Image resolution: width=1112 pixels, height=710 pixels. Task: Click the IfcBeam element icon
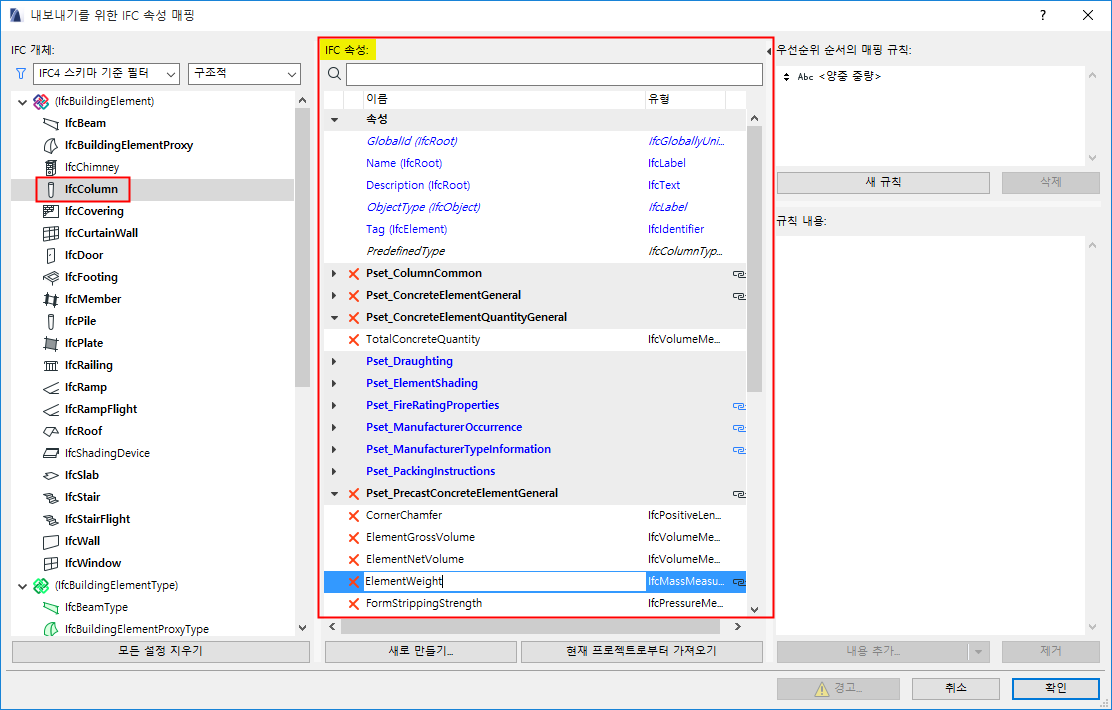pos(51,123)
